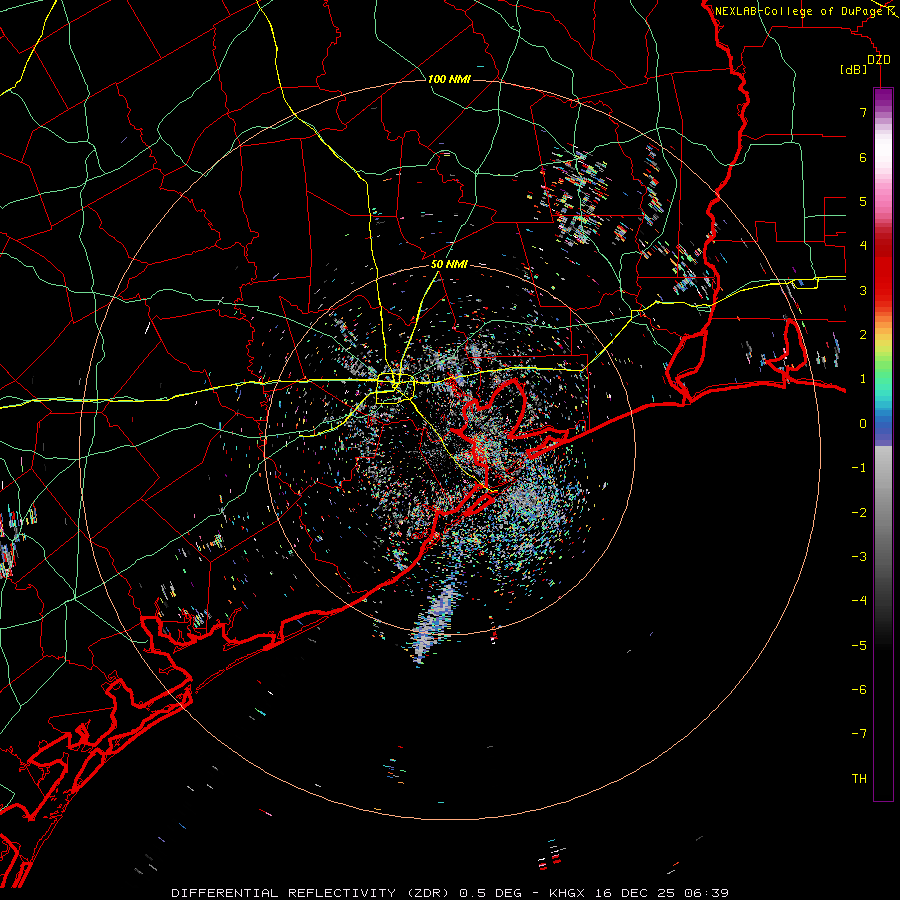Click the 2 value on the color scale
This screenshot has width=900, height=900.
tap(863, 335)
